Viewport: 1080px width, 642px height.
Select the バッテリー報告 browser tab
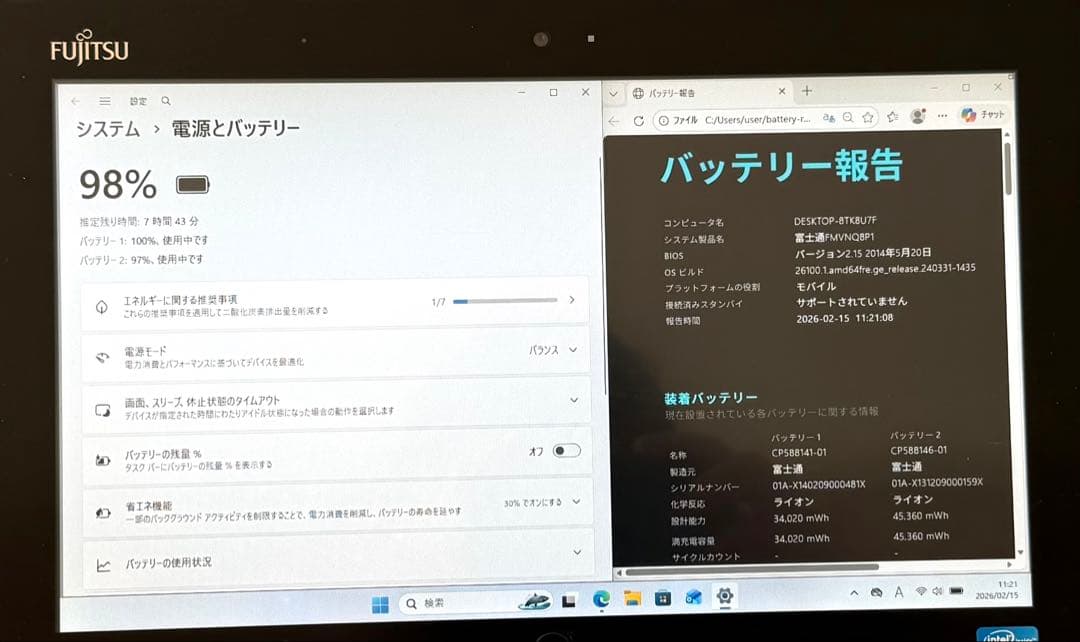coord(709,92)
